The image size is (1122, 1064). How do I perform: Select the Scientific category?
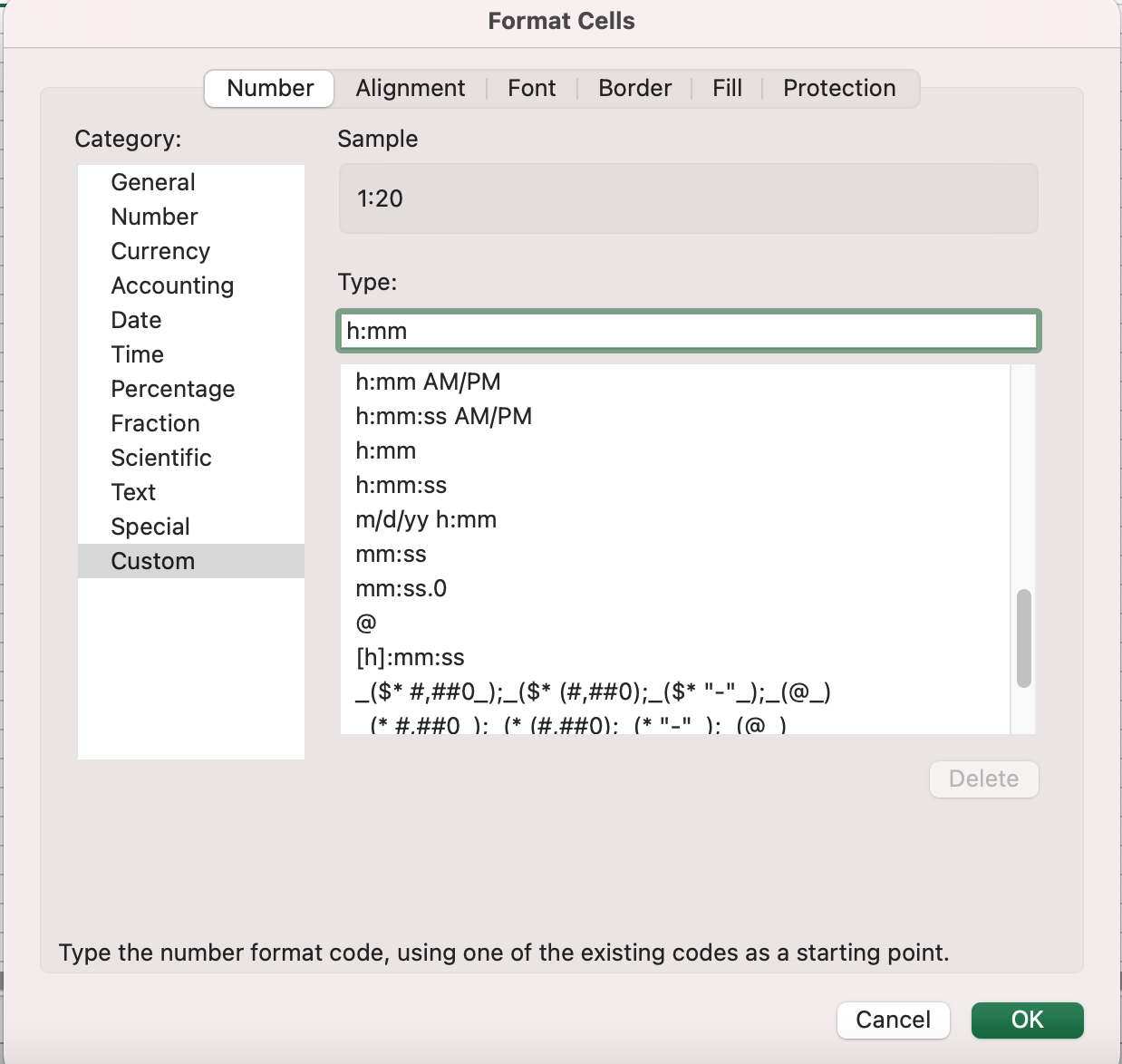191,458
